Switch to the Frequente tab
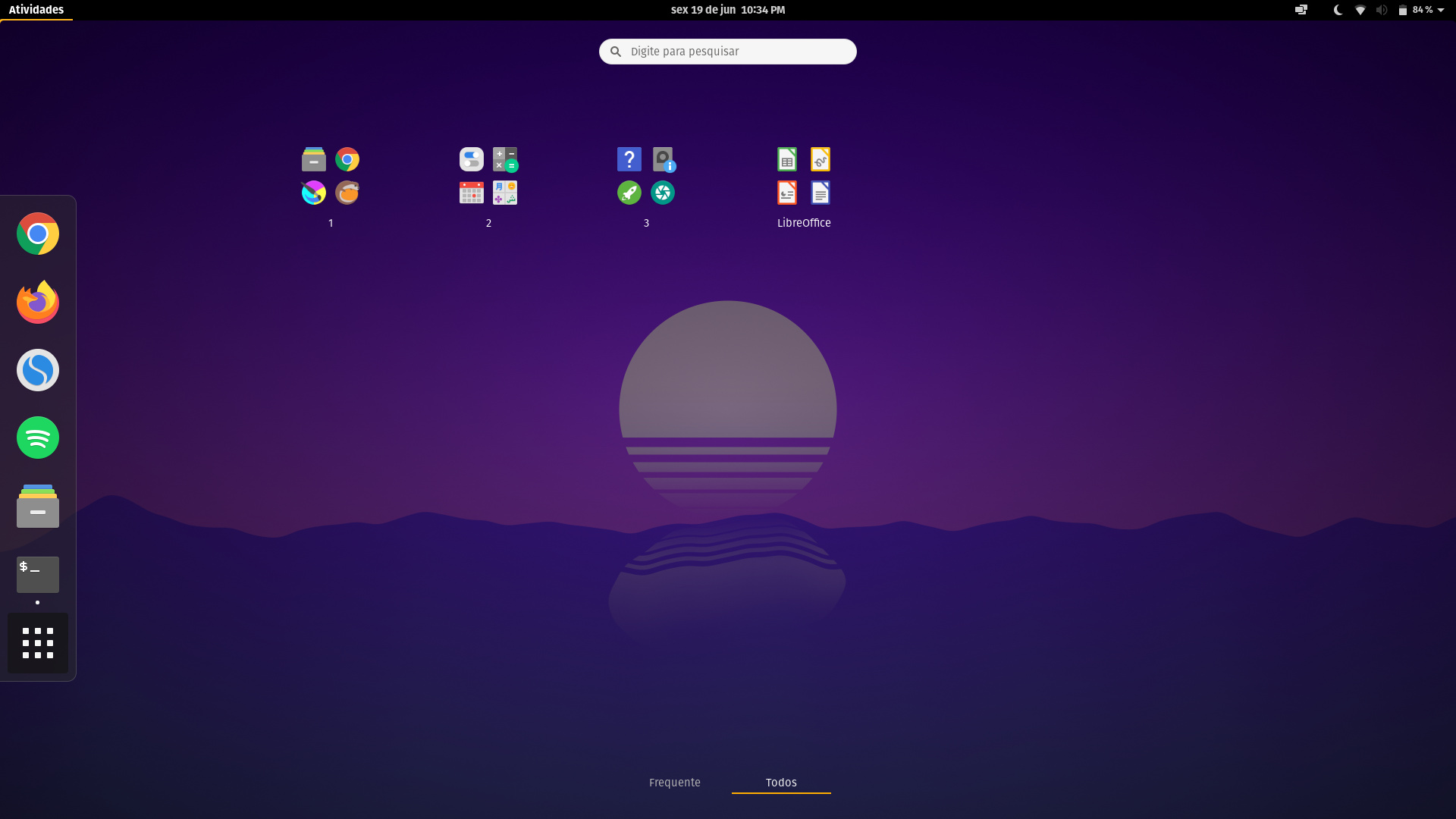The width and height of the screenshot is (1456, 819). 674,783
